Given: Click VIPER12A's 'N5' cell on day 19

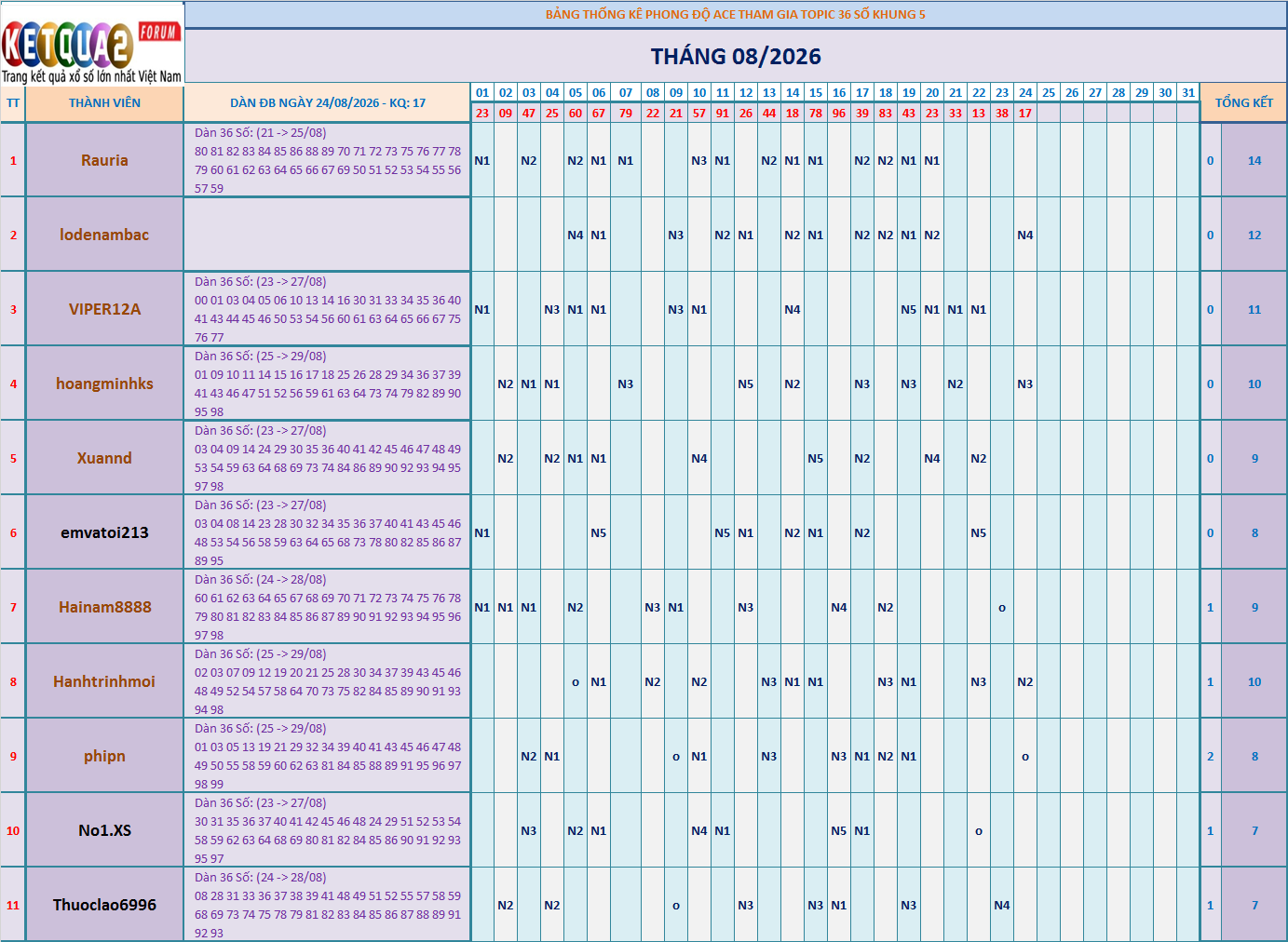Looking at the screenshot, I should click(909, 309).
